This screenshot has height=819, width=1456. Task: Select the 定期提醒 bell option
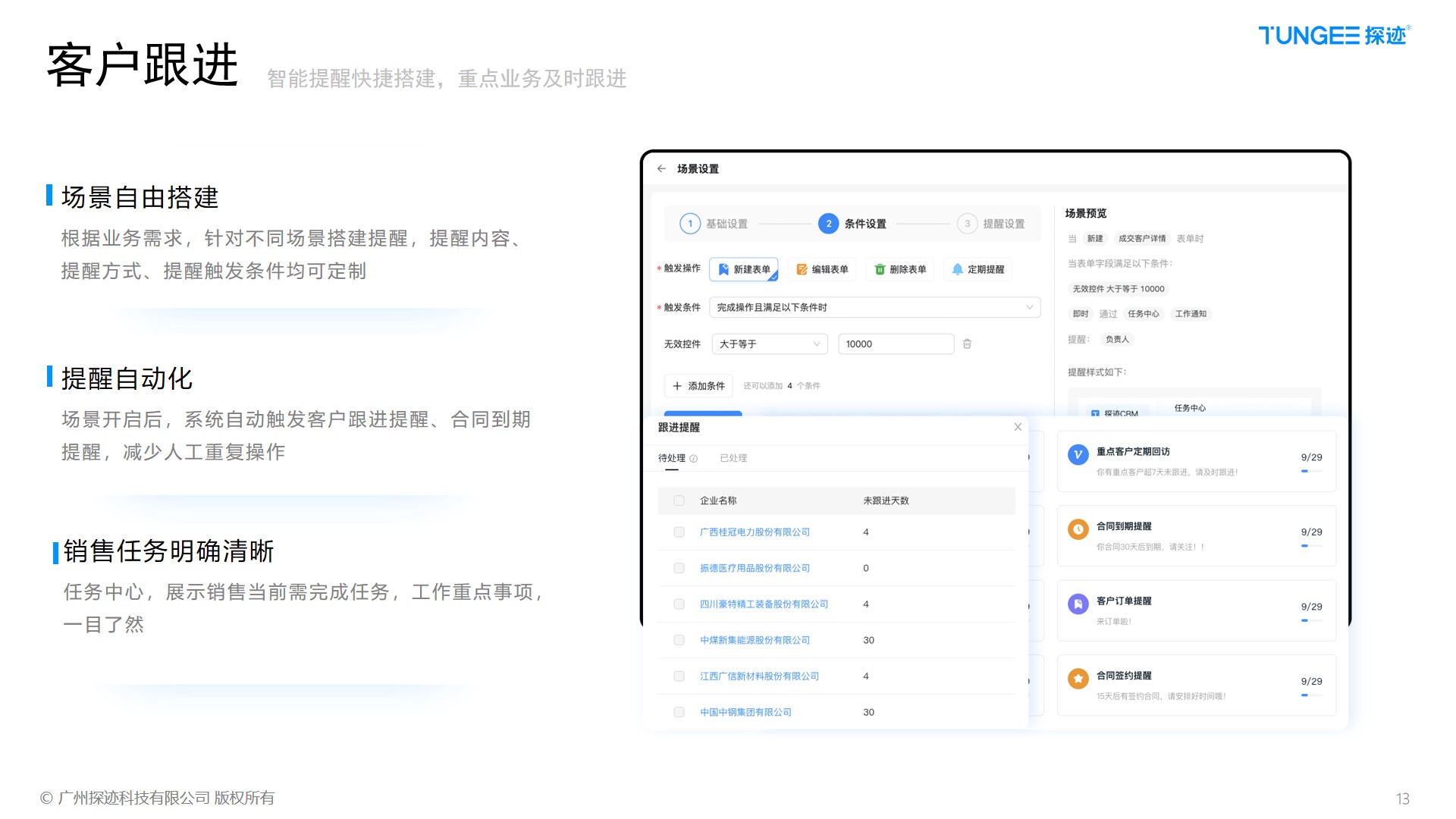click(x=977, y=269)
